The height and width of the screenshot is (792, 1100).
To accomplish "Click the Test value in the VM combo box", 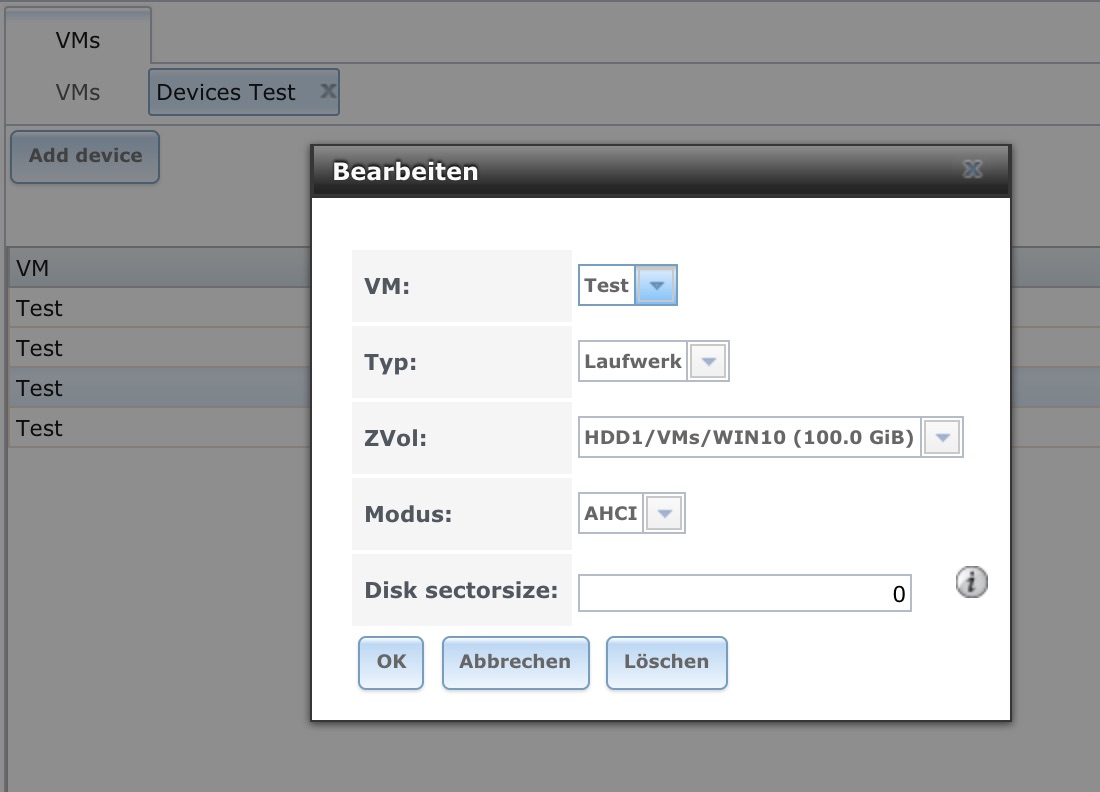I will click(606, 285).
